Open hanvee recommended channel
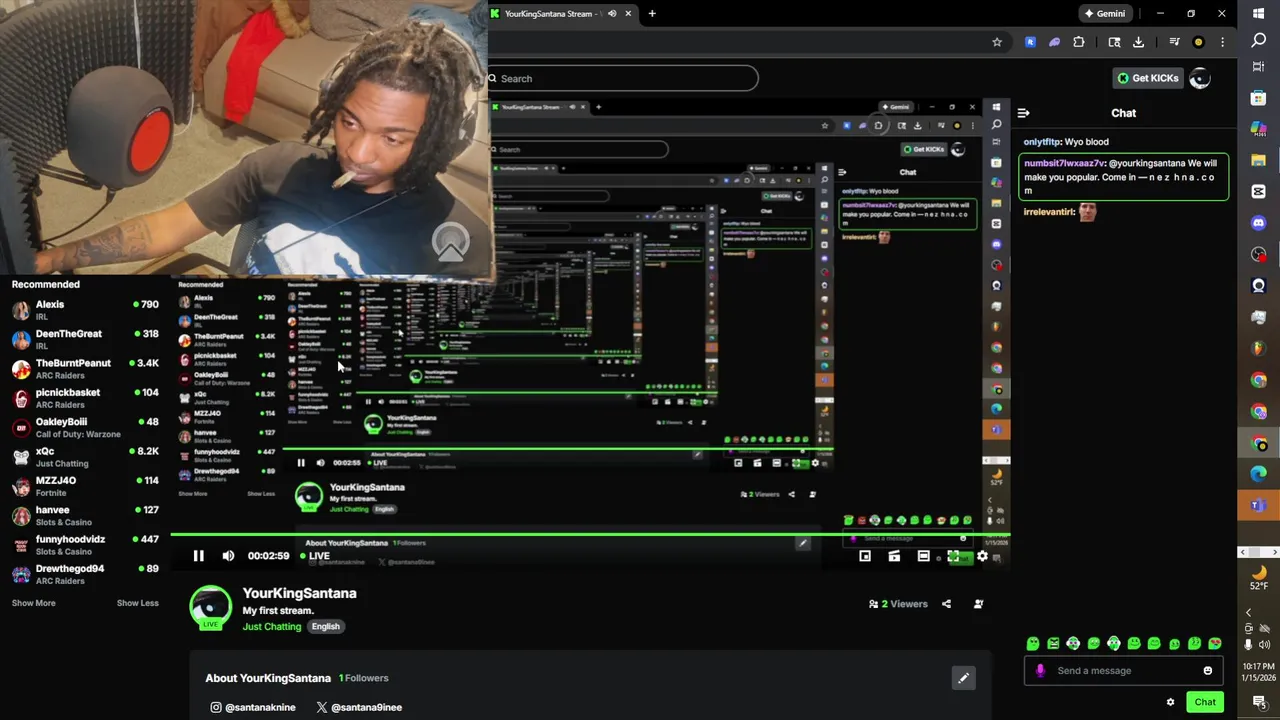 tap(85, 515)
